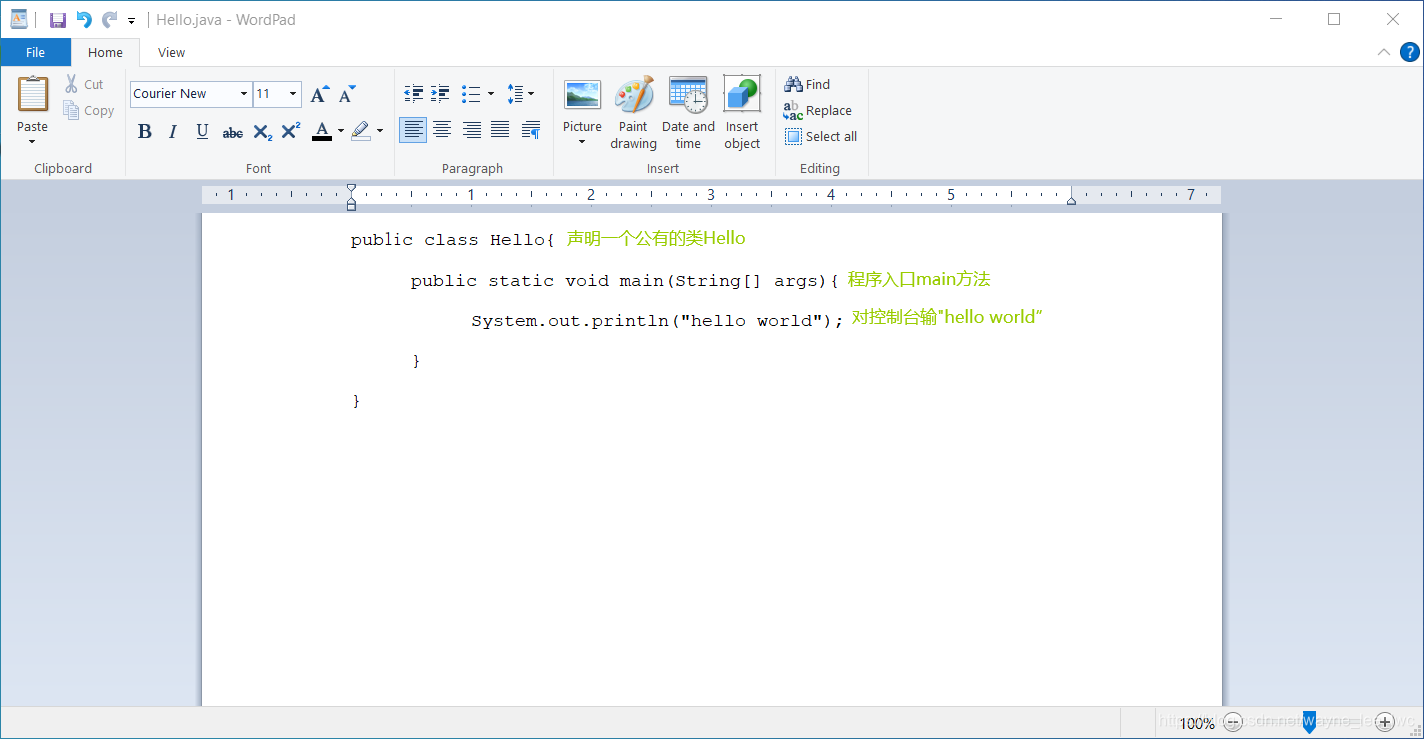Toggle subscript formatting
This screenshot has width=1424, height=739.
[262, 132]
